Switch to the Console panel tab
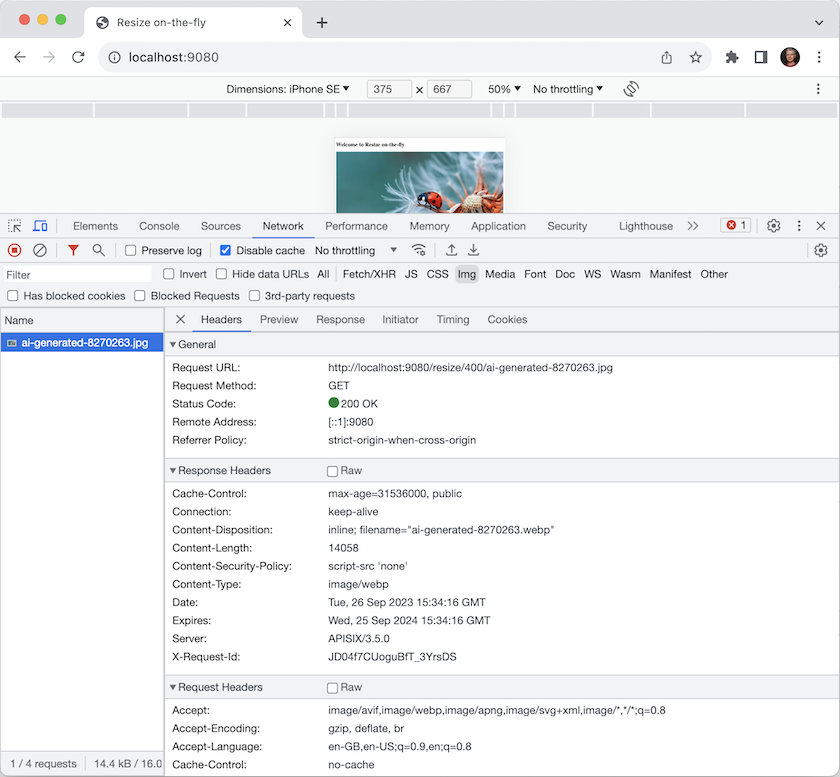Screen dimensions: 840x777 [x=159, y=226]
